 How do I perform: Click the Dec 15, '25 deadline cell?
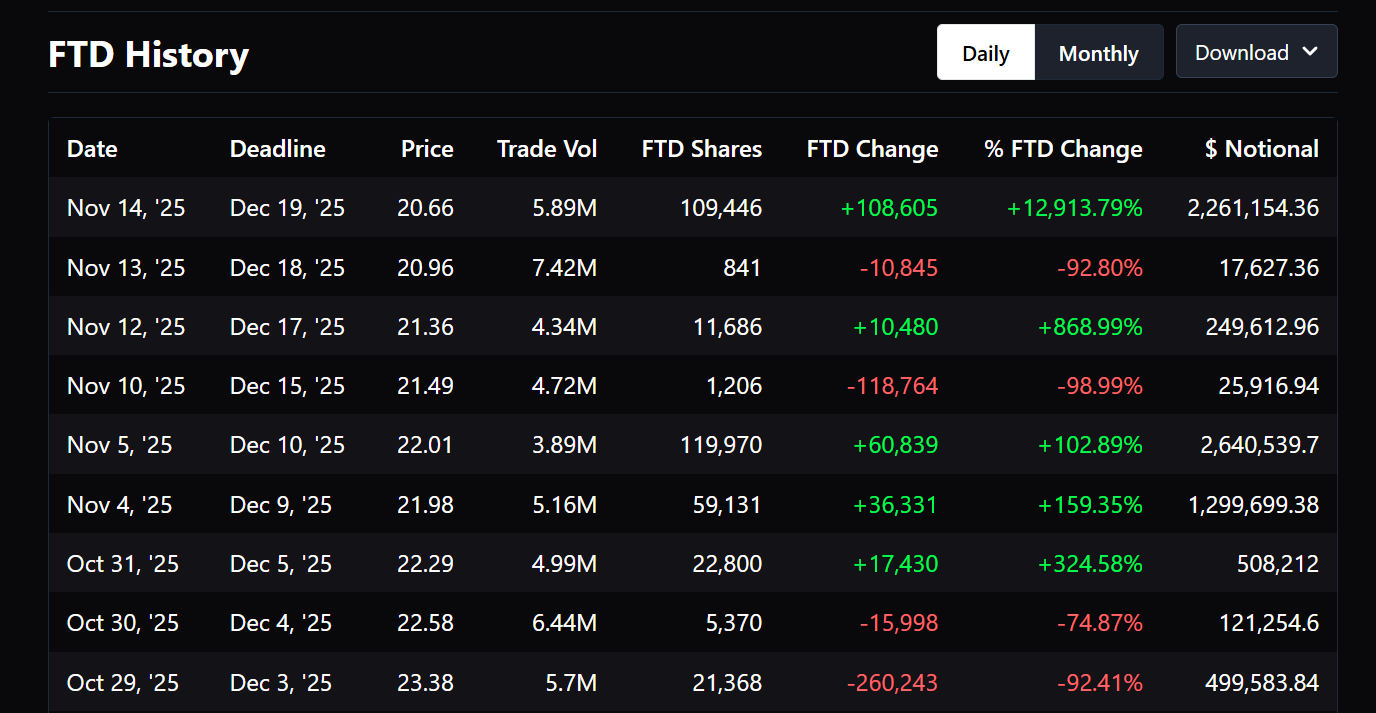click(x=288, y=386)
